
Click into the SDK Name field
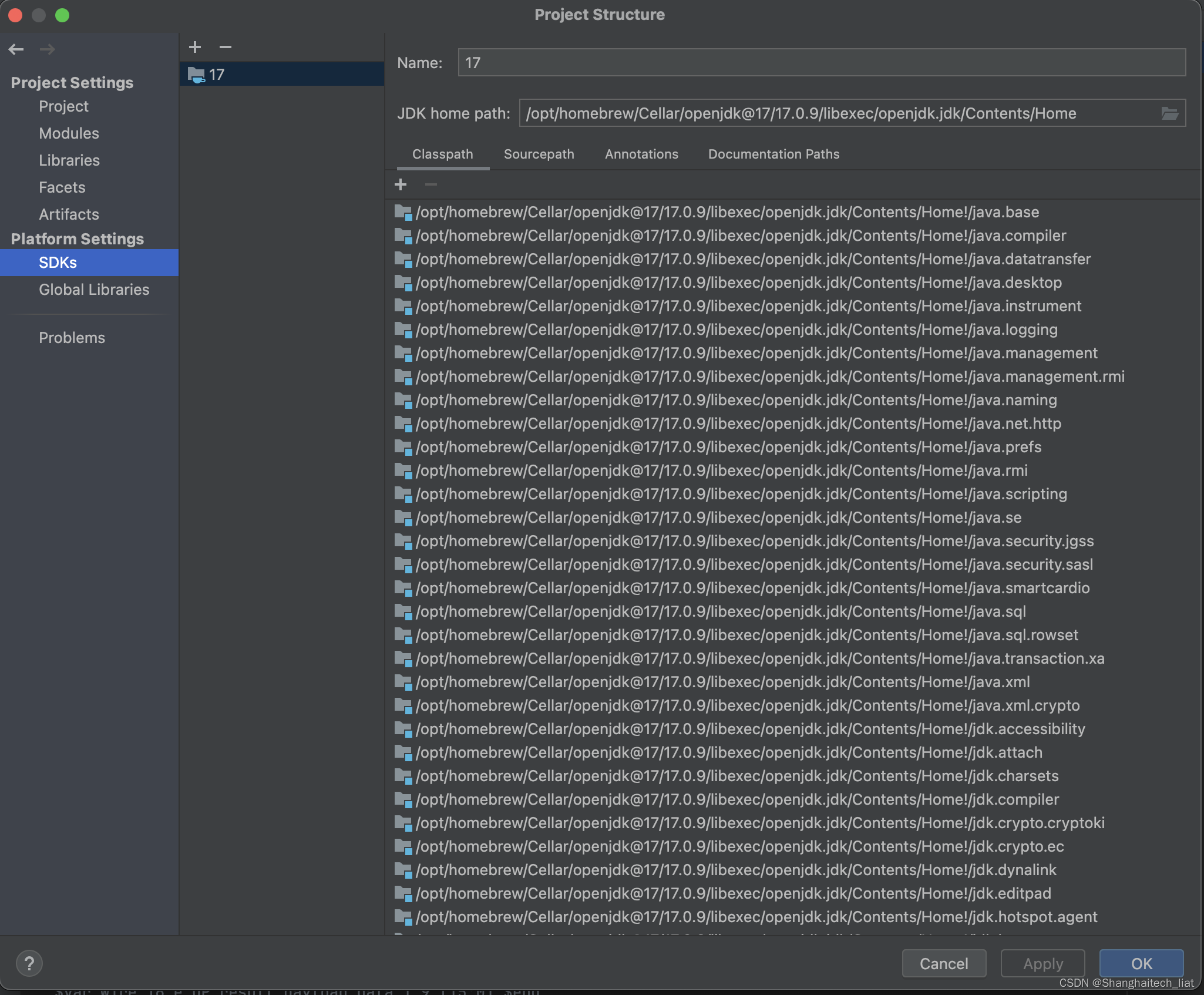point(821,63)
